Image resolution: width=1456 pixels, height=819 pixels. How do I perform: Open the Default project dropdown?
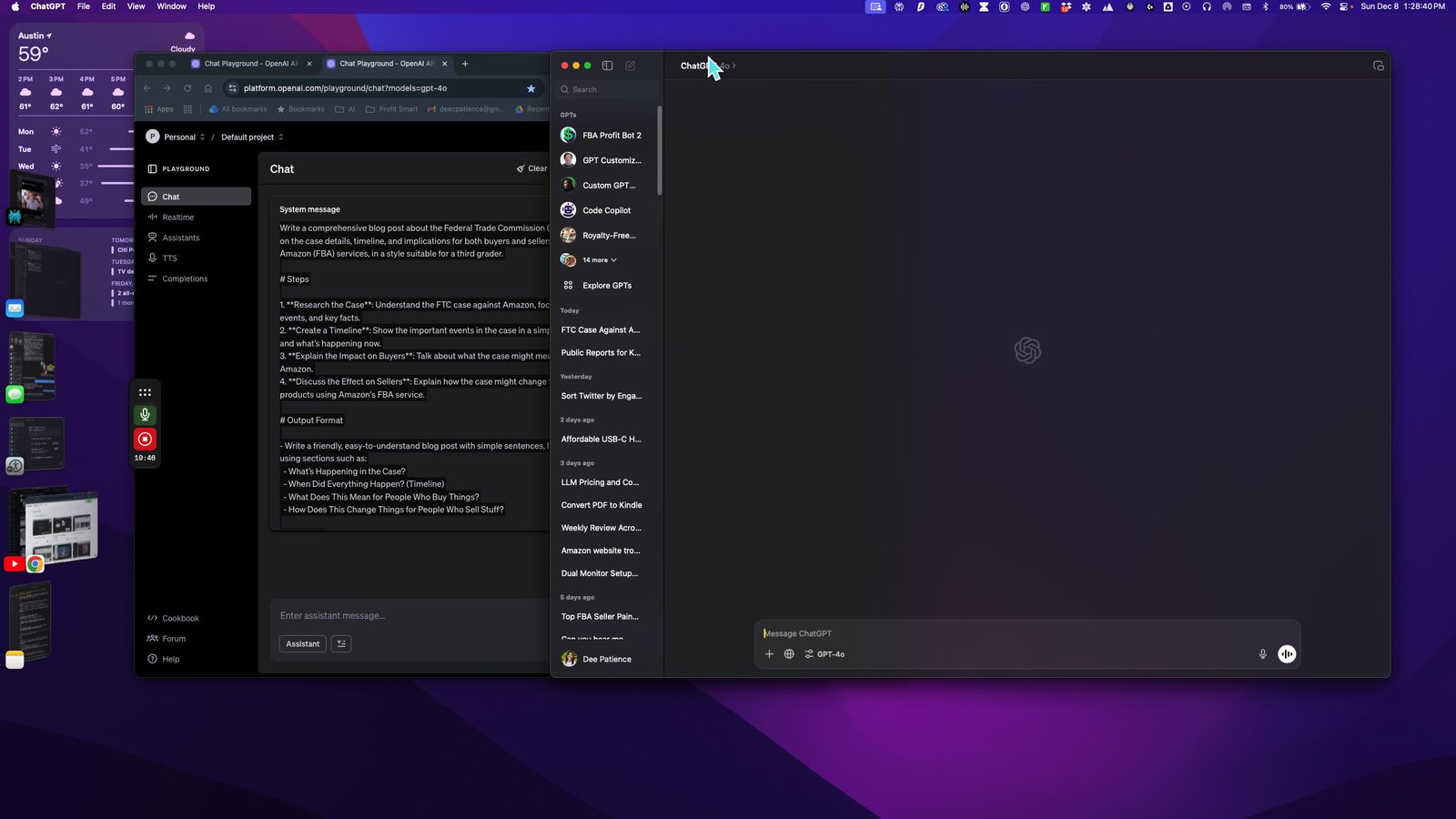(x=252, y=136)
